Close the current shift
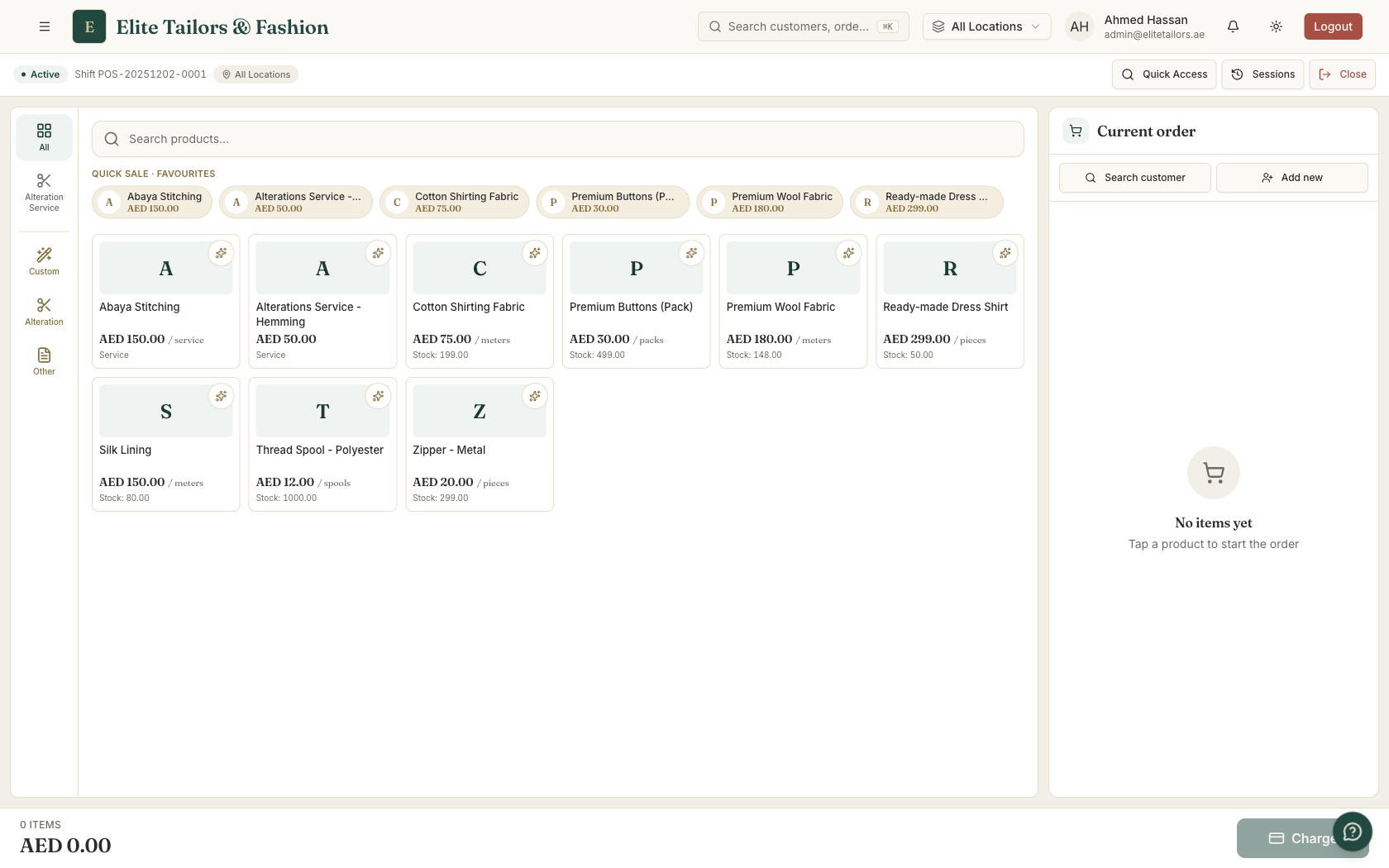 [x=1342, y=74]
